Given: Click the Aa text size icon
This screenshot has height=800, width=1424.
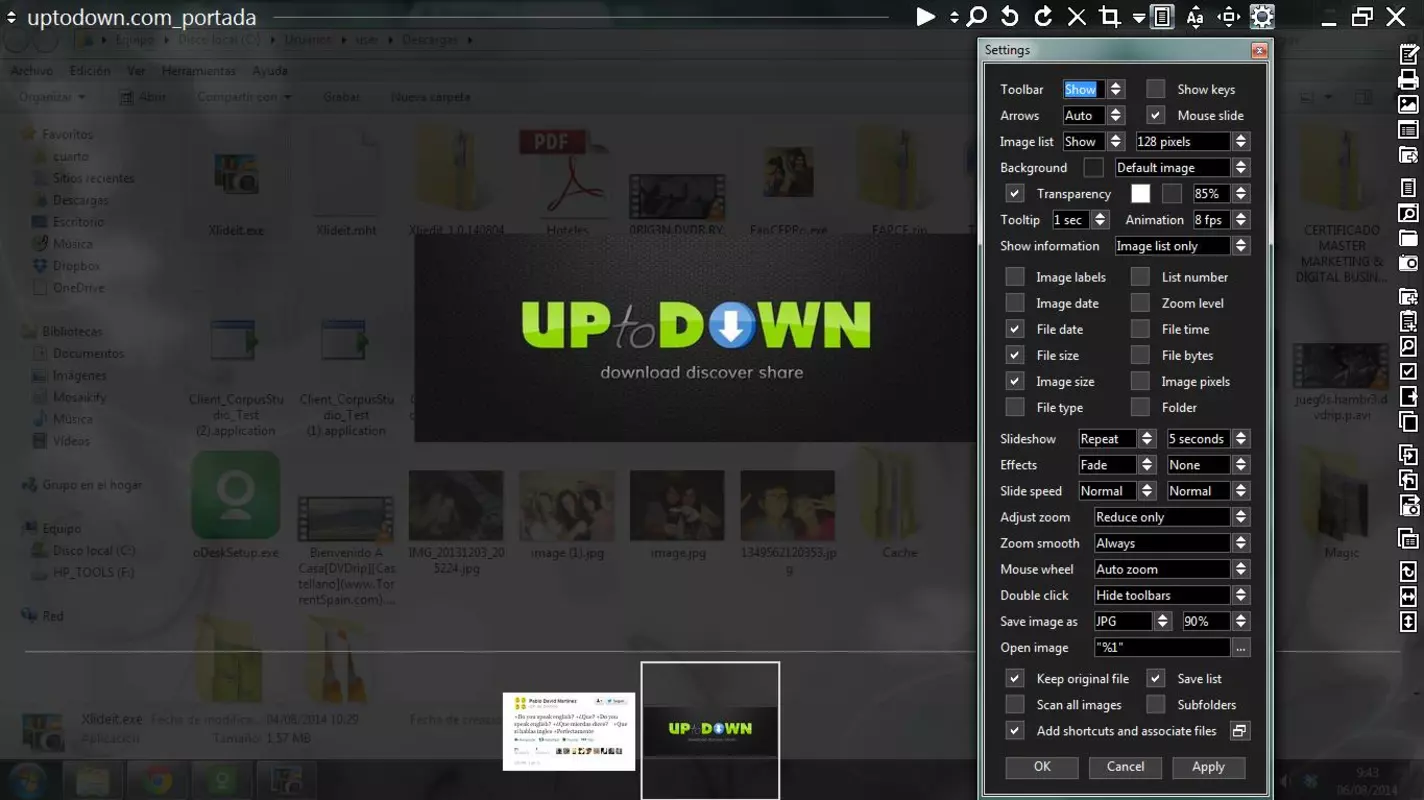Looking at the screenshot, I should click(1195, 17).
